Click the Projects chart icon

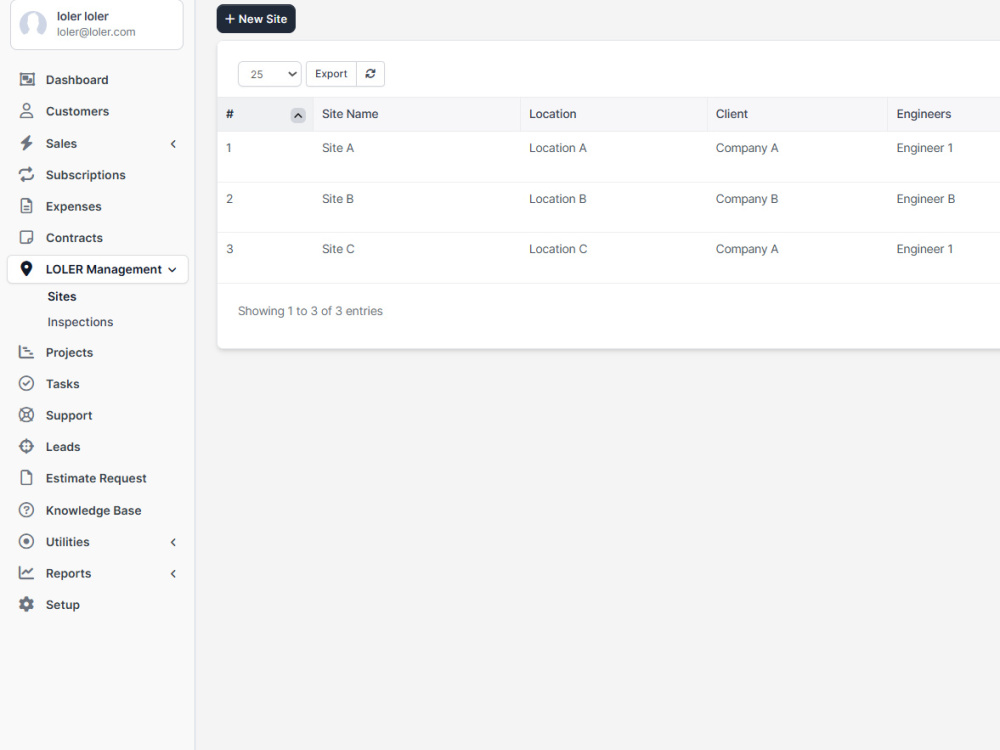(x=26, y=351)
